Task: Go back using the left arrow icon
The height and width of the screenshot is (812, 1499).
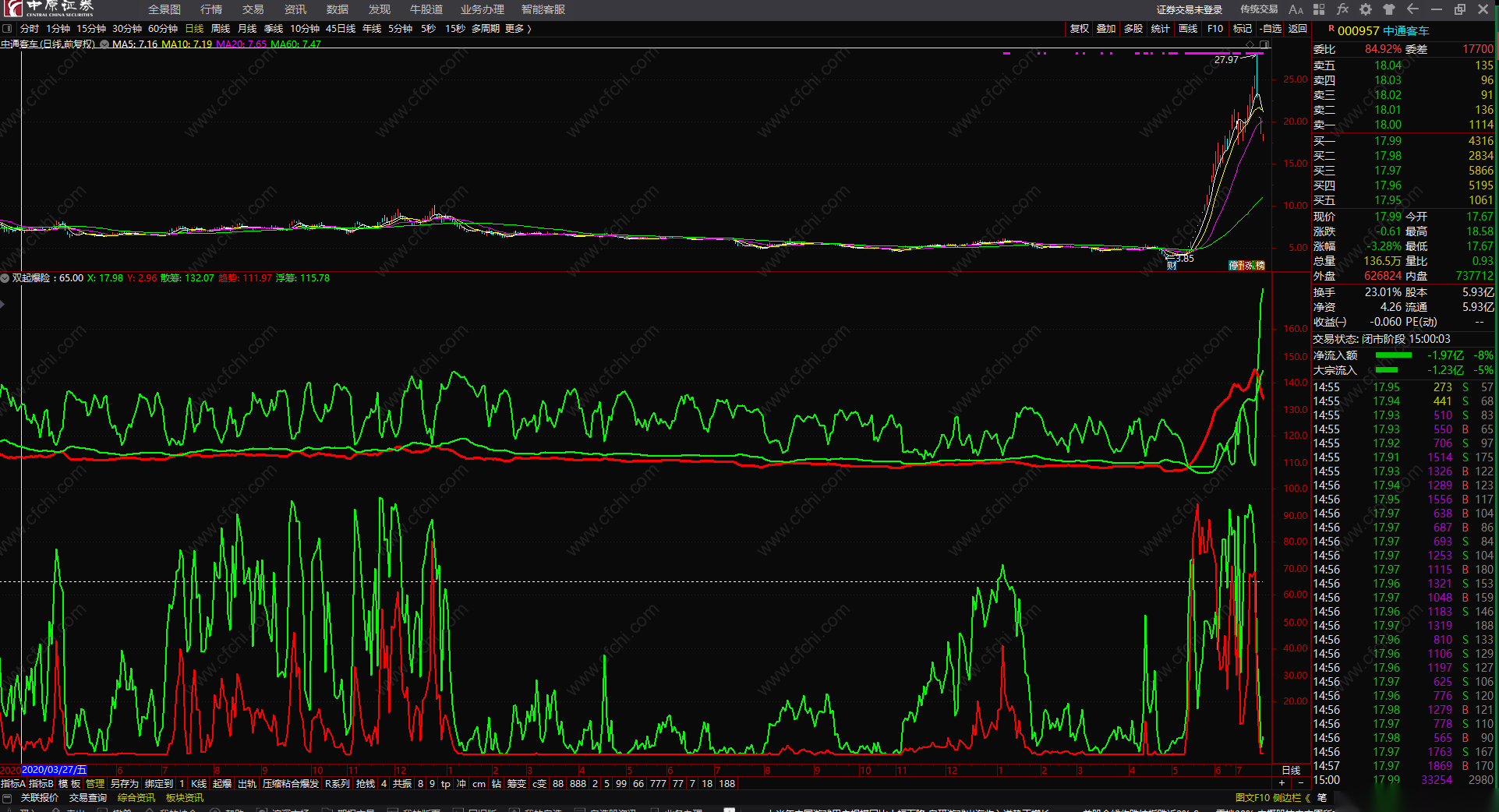Action: (x=1412, y=9)
